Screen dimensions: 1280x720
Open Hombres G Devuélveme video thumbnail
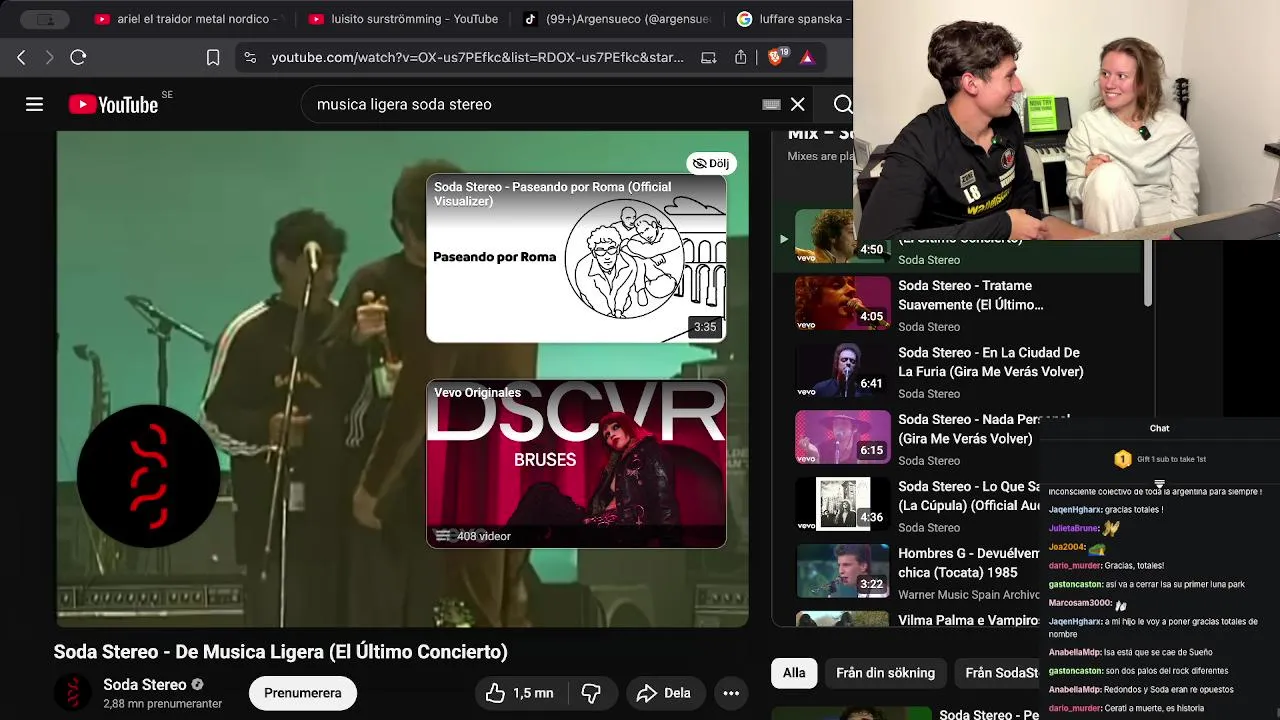(842, 571)
